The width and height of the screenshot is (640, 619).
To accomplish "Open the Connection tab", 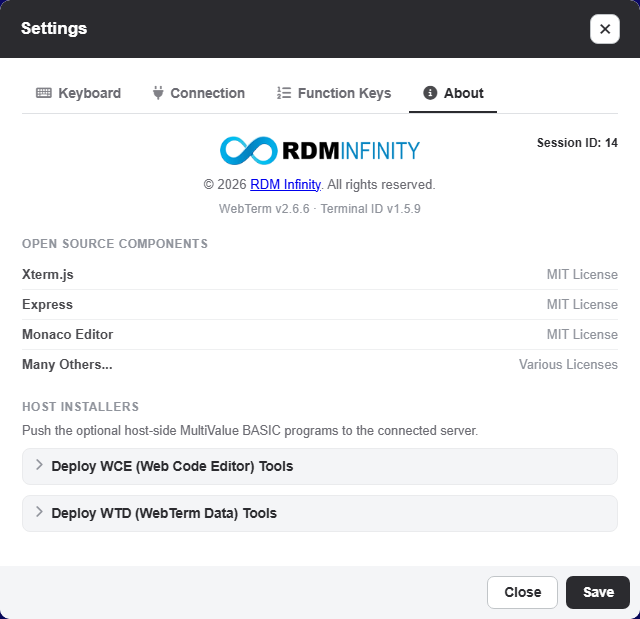I will [199, 93].
